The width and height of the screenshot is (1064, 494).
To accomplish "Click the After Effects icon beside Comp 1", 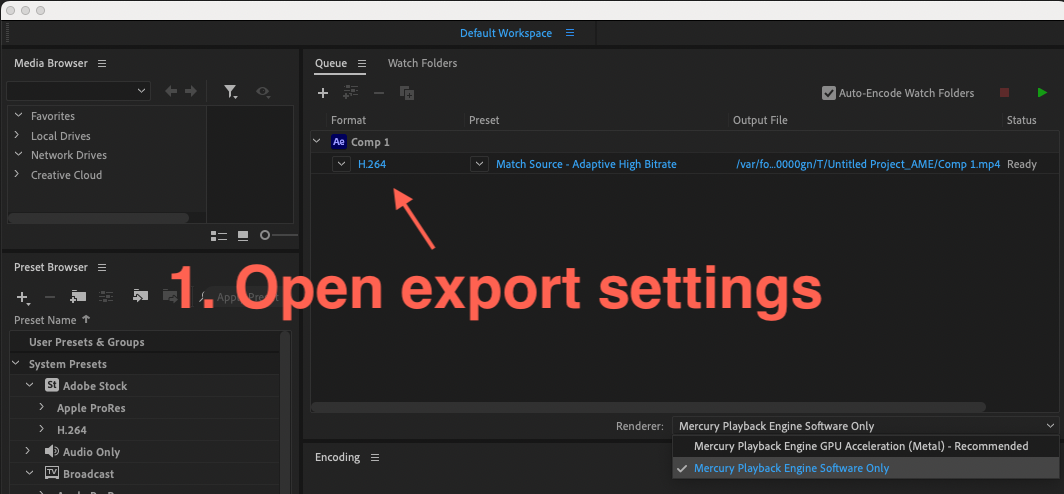I will [x=339, y=142].
